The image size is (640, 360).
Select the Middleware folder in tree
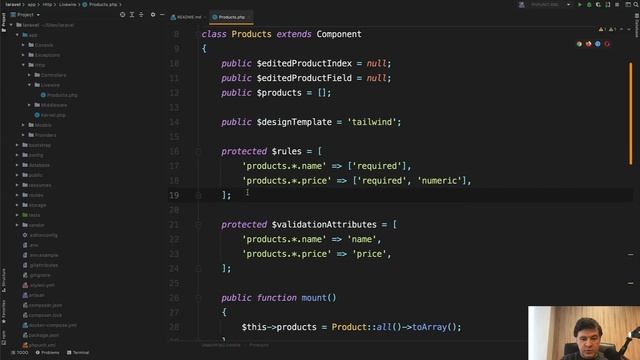click(51, 105)
